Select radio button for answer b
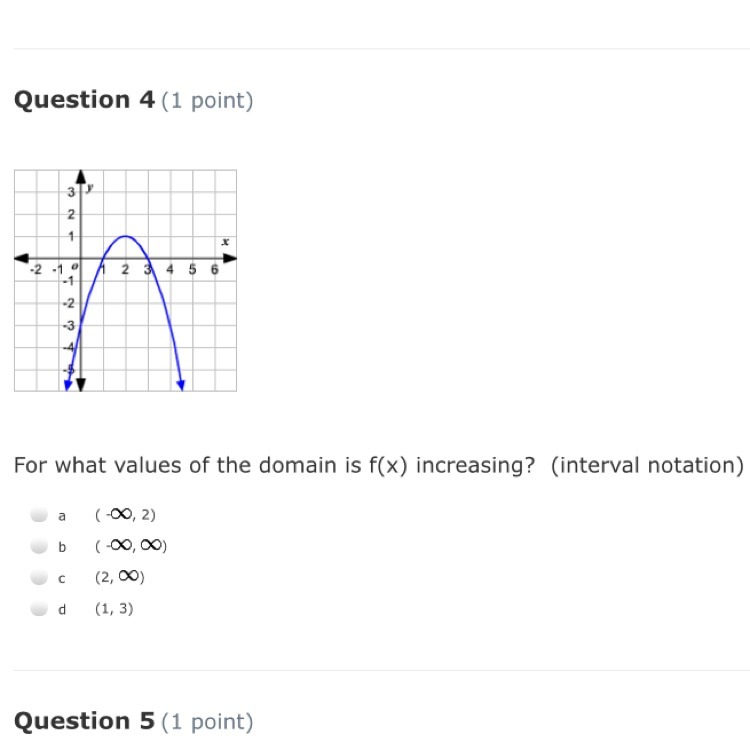The width and height of the screenshot is (750, 750). (39, 546)
